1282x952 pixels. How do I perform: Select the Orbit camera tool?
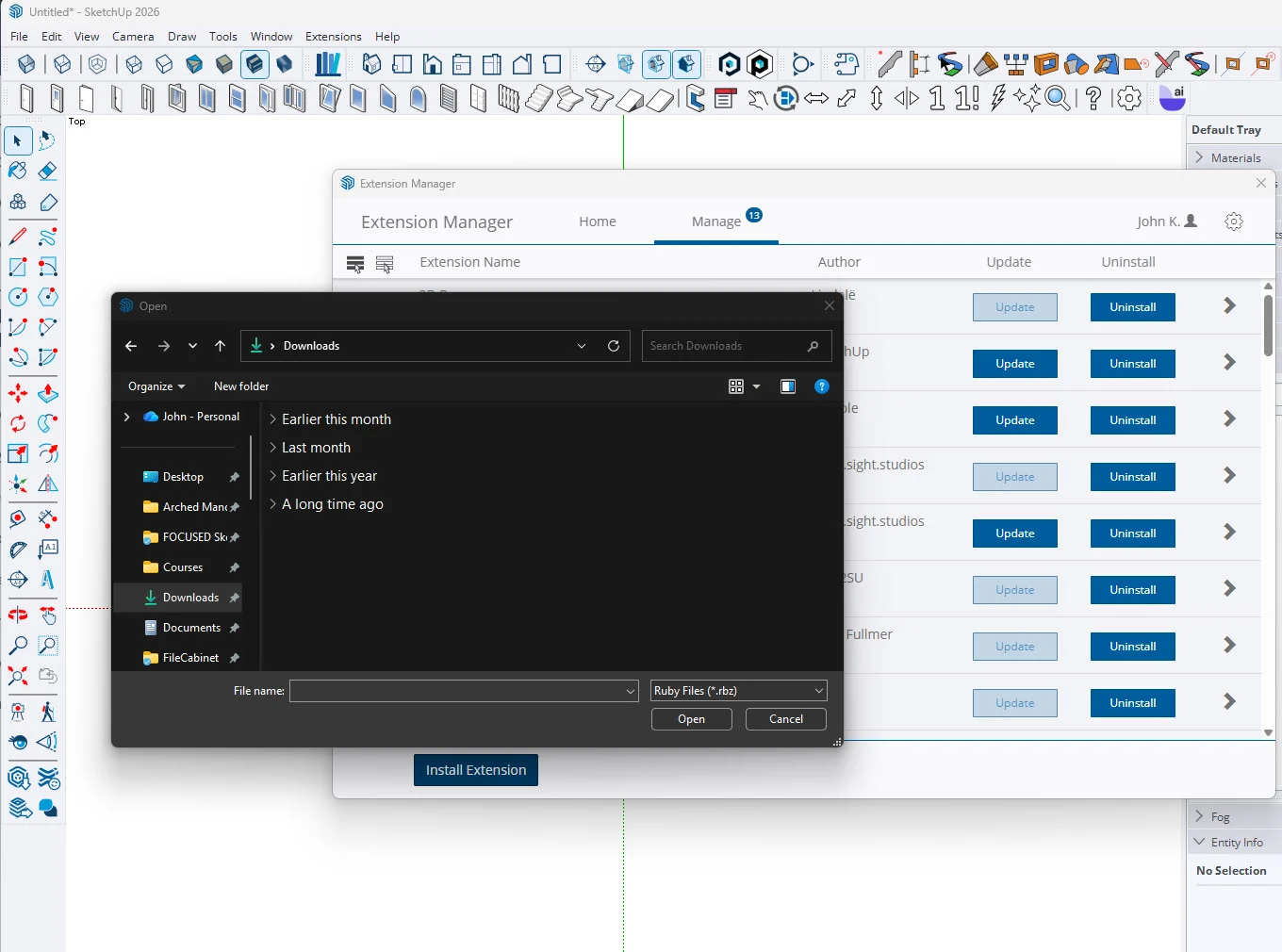point(18,616)
